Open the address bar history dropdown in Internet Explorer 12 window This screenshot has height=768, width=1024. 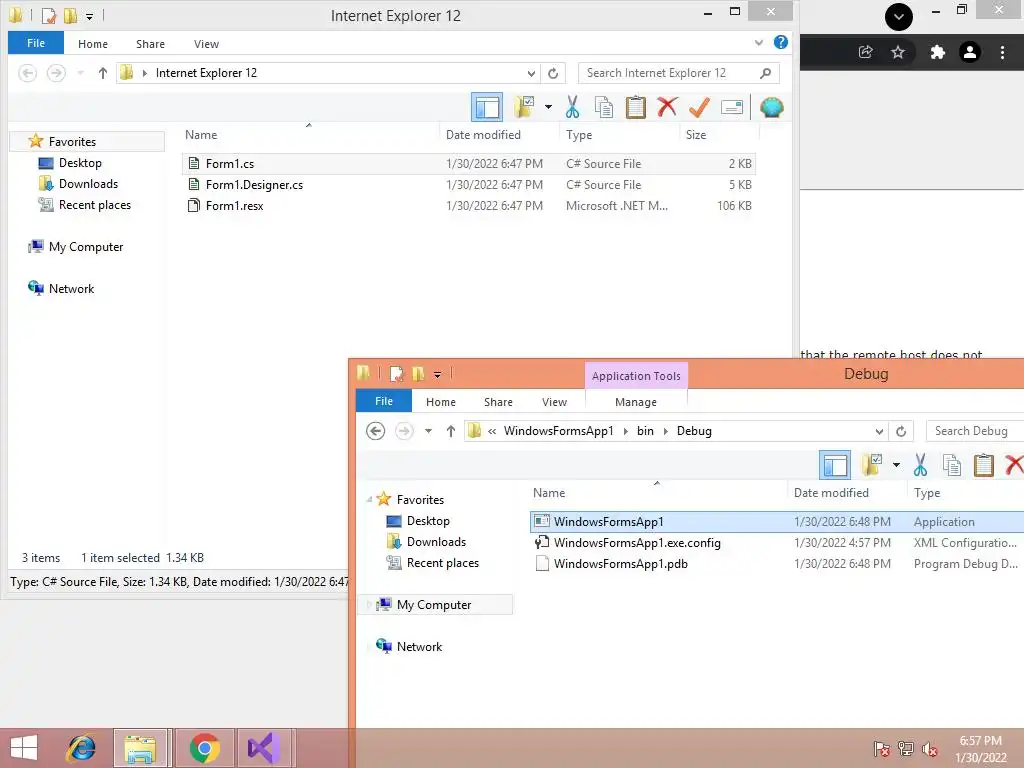(x=531, y=73)
